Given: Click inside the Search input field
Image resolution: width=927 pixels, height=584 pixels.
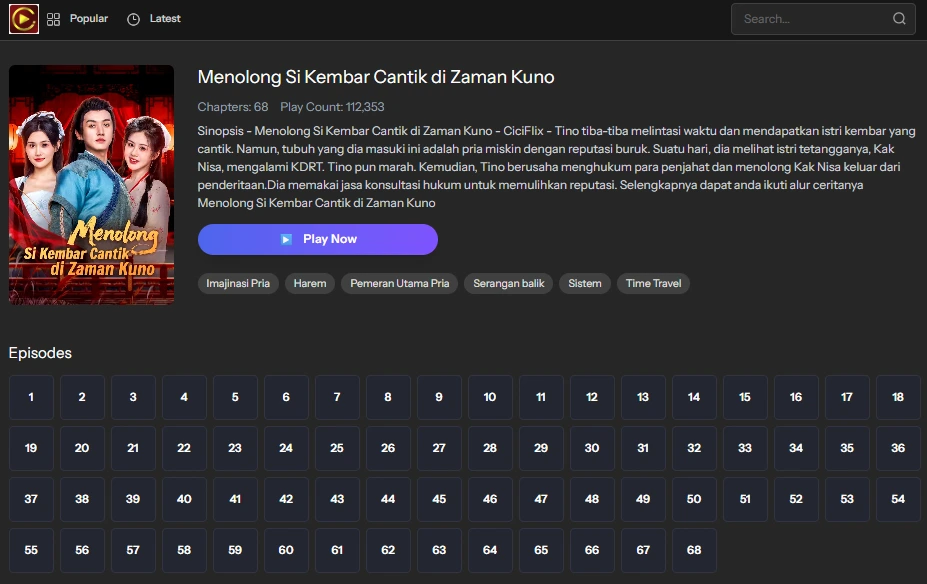Looking at the screenshot, I should pyautogui.click(x=810, y=18).
